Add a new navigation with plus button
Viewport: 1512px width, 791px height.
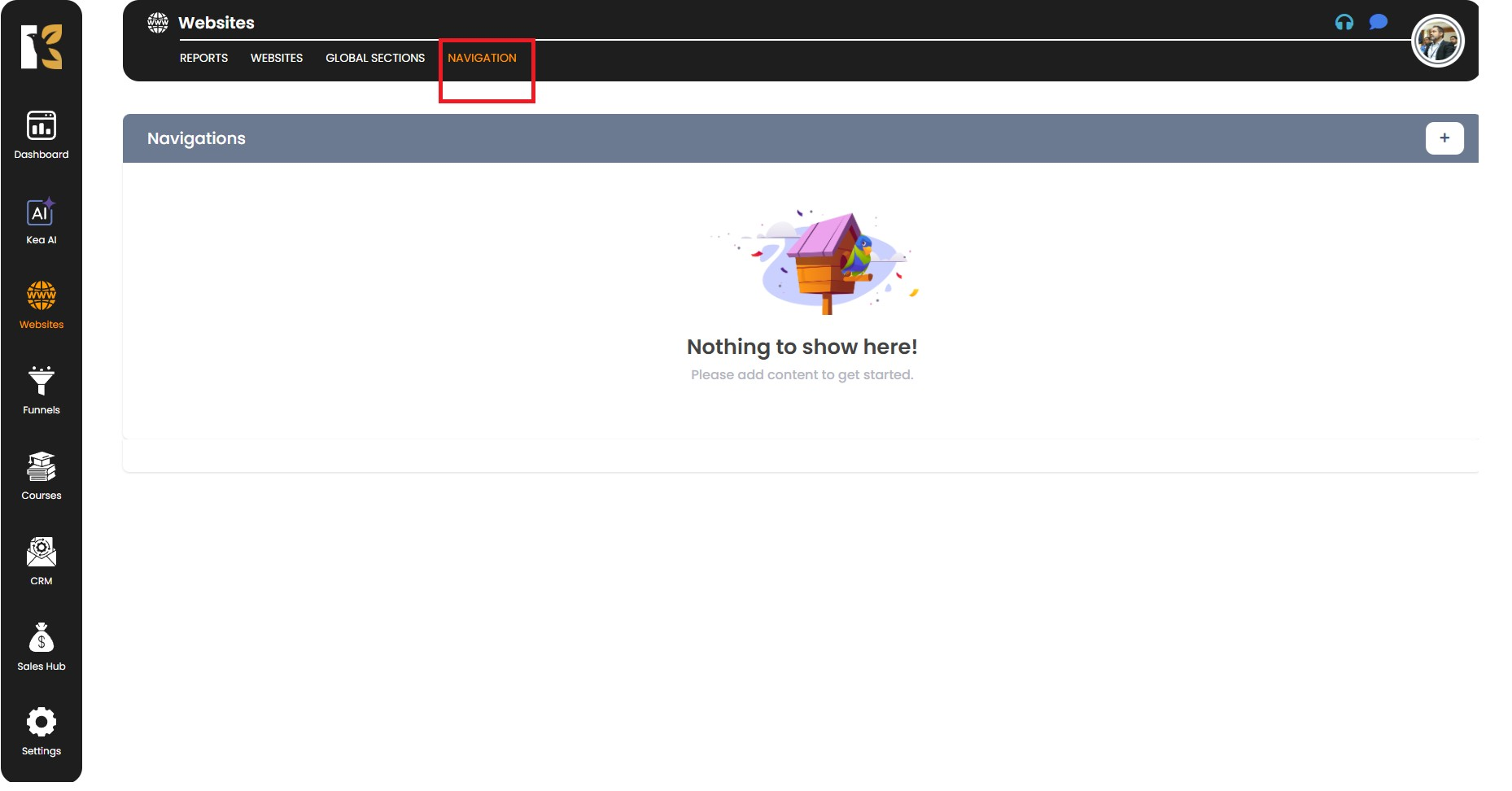[x=1444, y=138]
